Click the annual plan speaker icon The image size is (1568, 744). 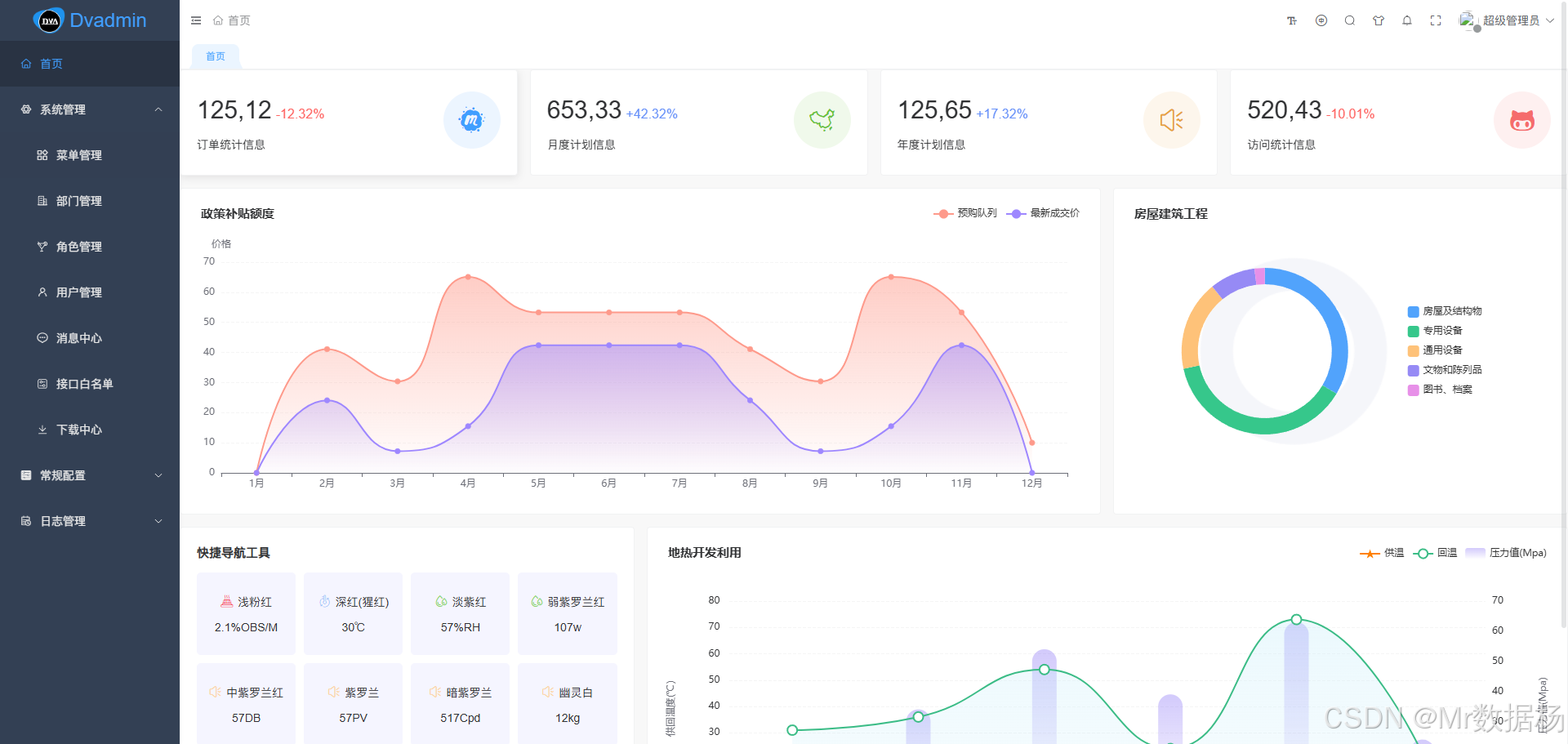click(x=1172, y=120)
